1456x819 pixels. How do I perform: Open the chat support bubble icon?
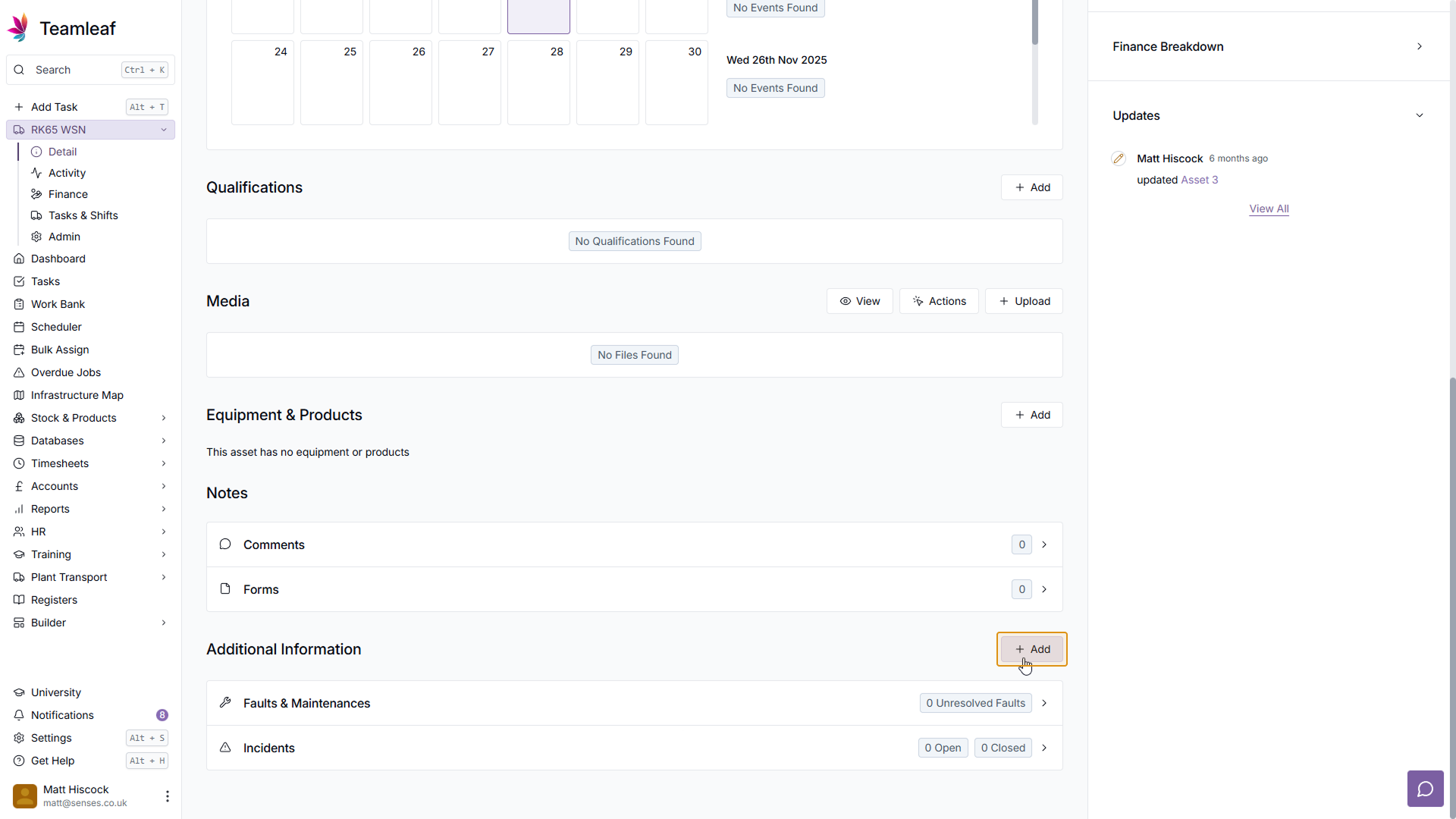tap(1425, 789)
